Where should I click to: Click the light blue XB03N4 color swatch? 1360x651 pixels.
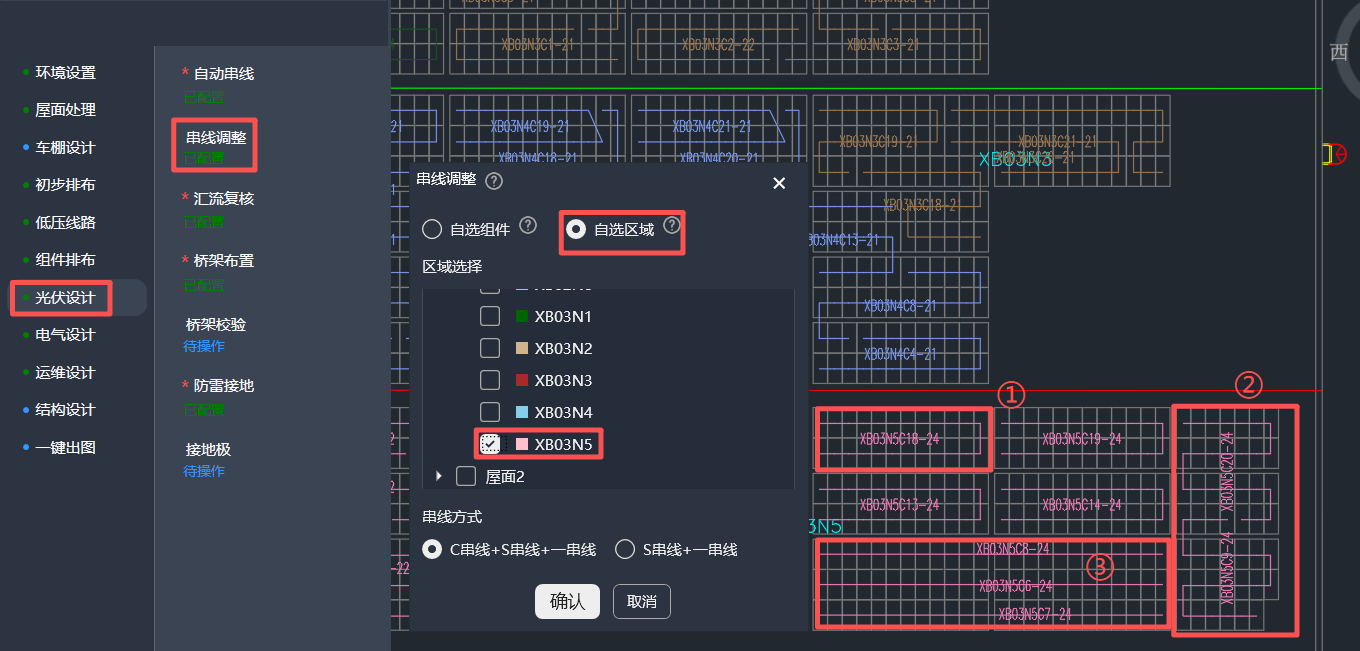[x=521, y=412]
